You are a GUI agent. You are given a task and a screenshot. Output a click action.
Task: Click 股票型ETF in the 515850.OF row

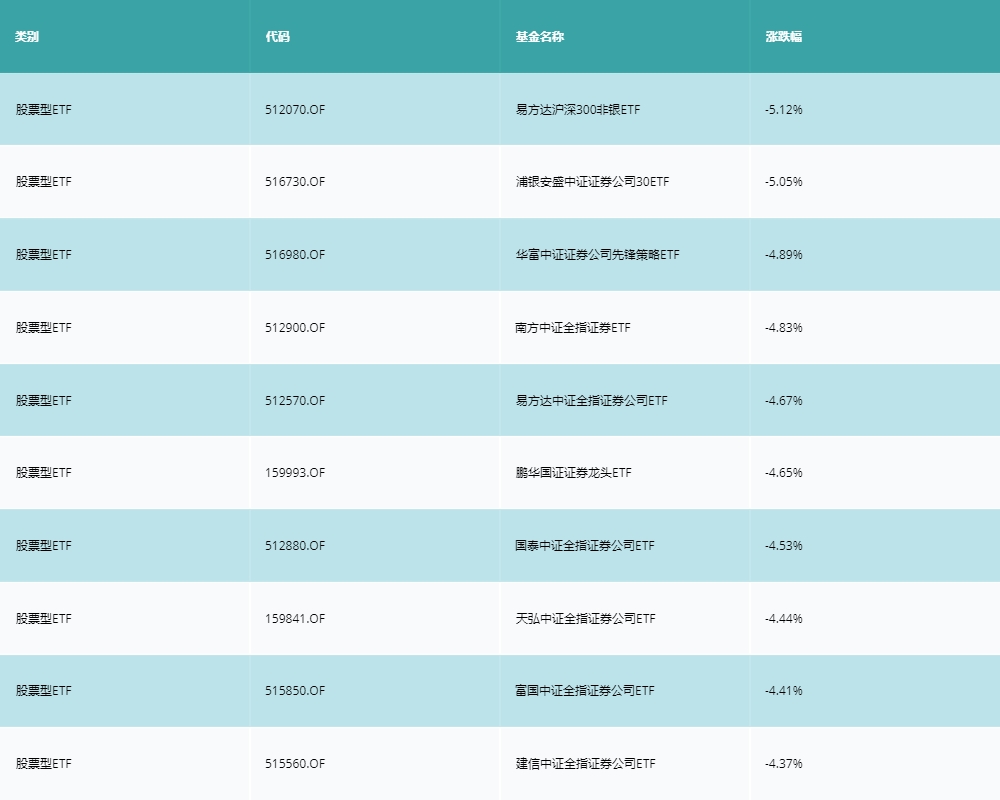click(43, 691)
